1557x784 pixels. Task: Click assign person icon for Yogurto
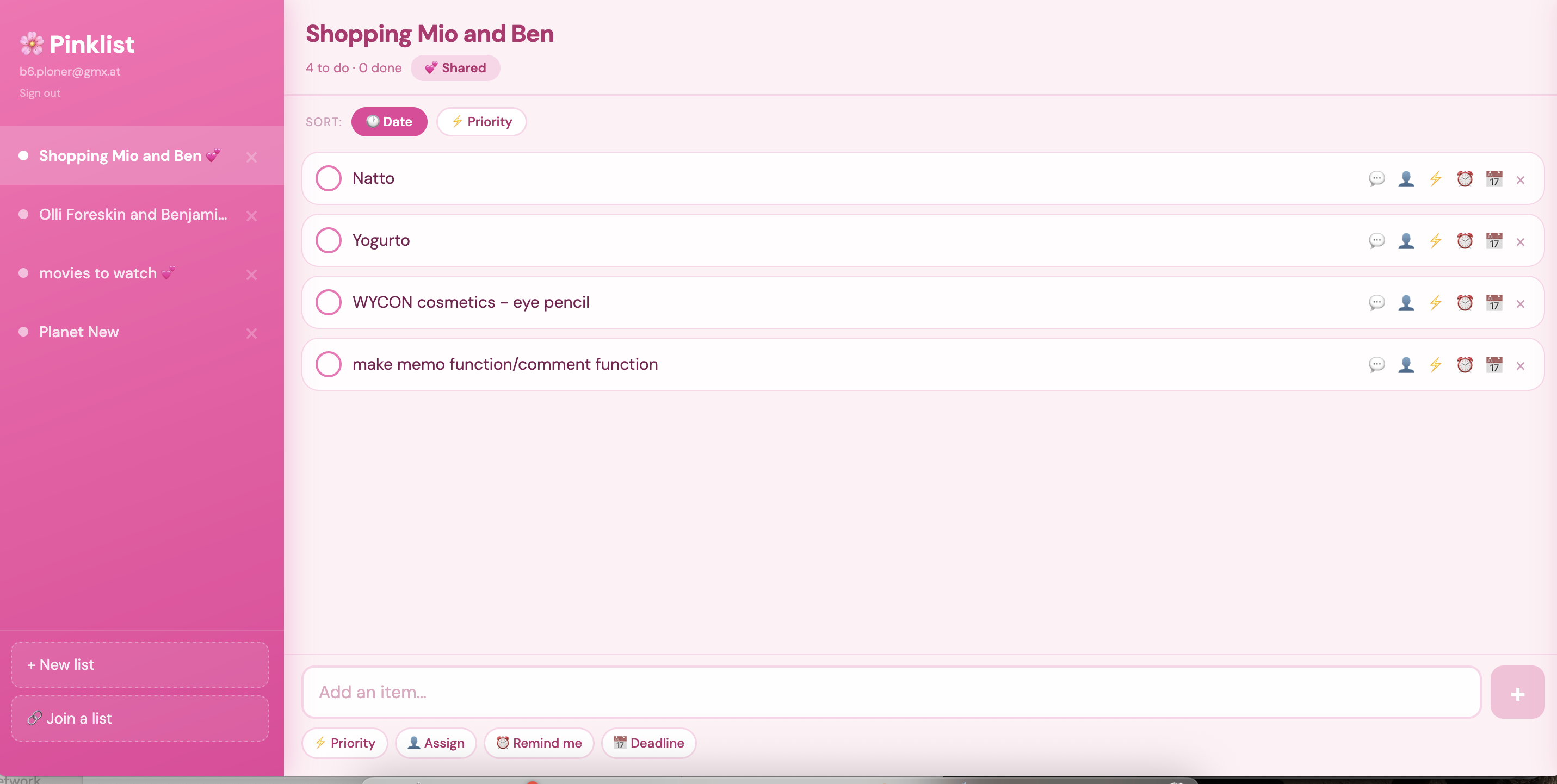point(1406,241)
